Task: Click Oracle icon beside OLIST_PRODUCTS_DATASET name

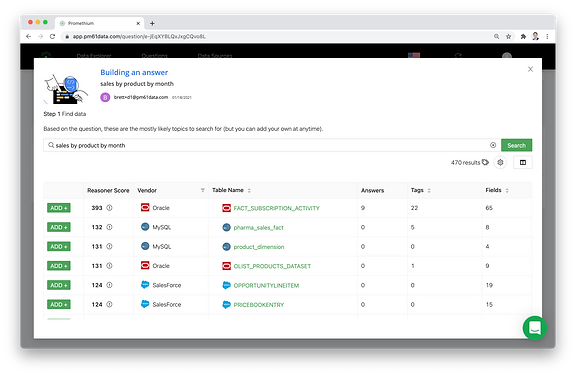Action: coord(226,266)
